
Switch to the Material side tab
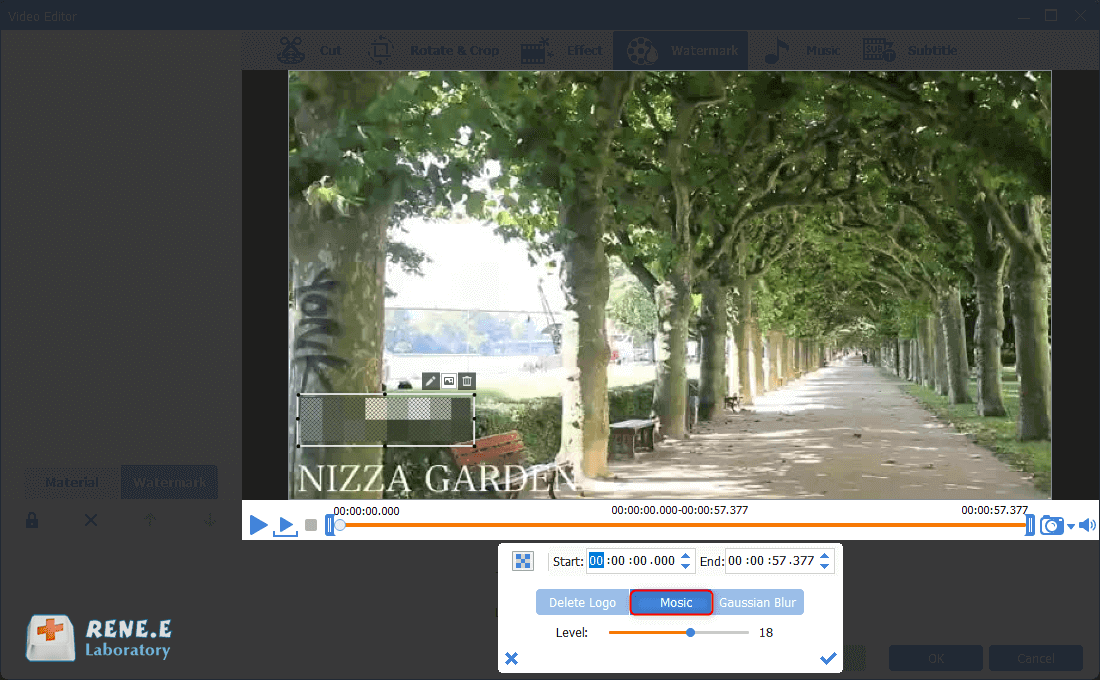tap(72, 482)
